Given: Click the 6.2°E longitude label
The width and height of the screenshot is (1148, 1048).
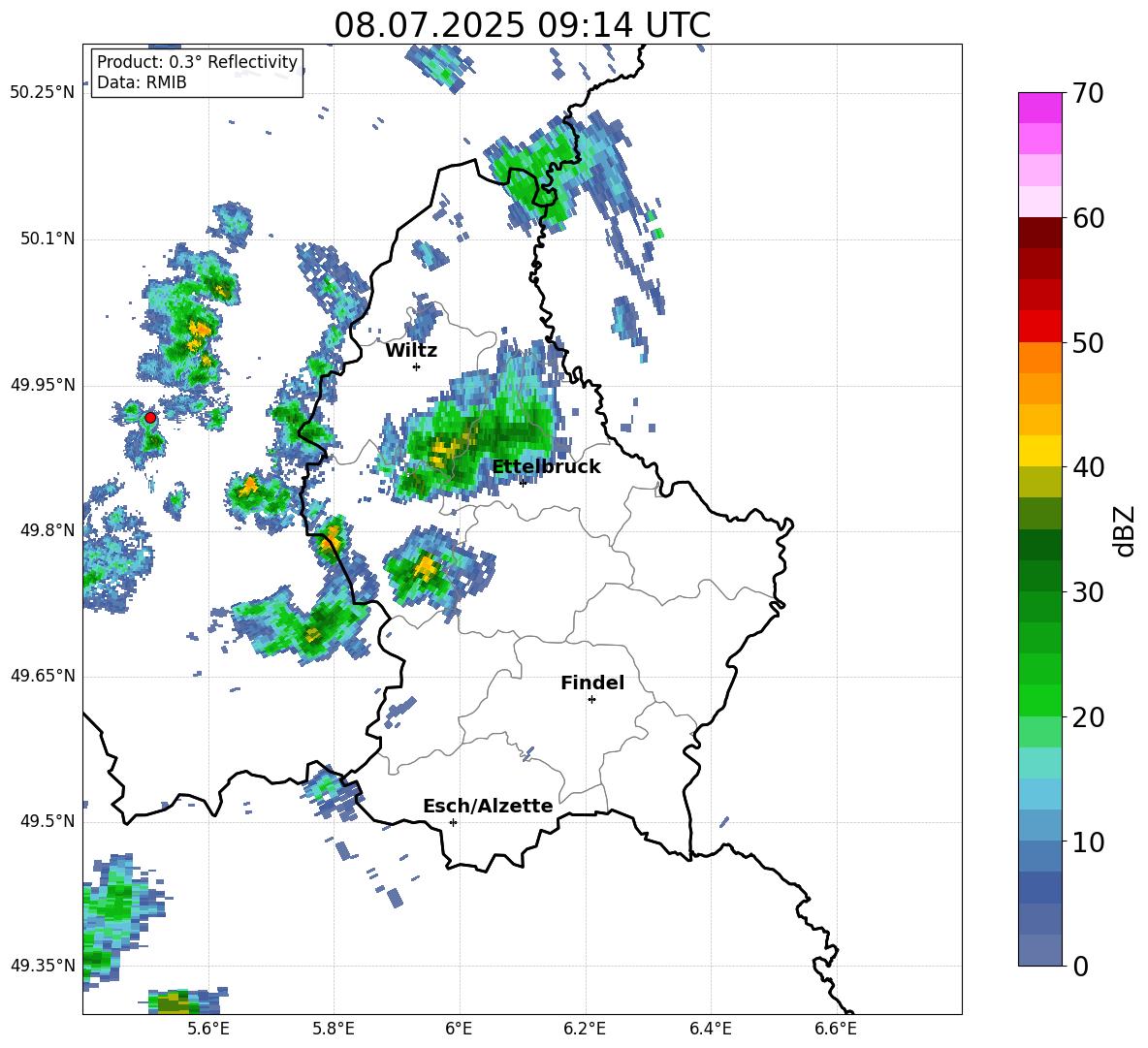Looking at the screenshot, I should pyautogui.click(x=585, y=1029).
